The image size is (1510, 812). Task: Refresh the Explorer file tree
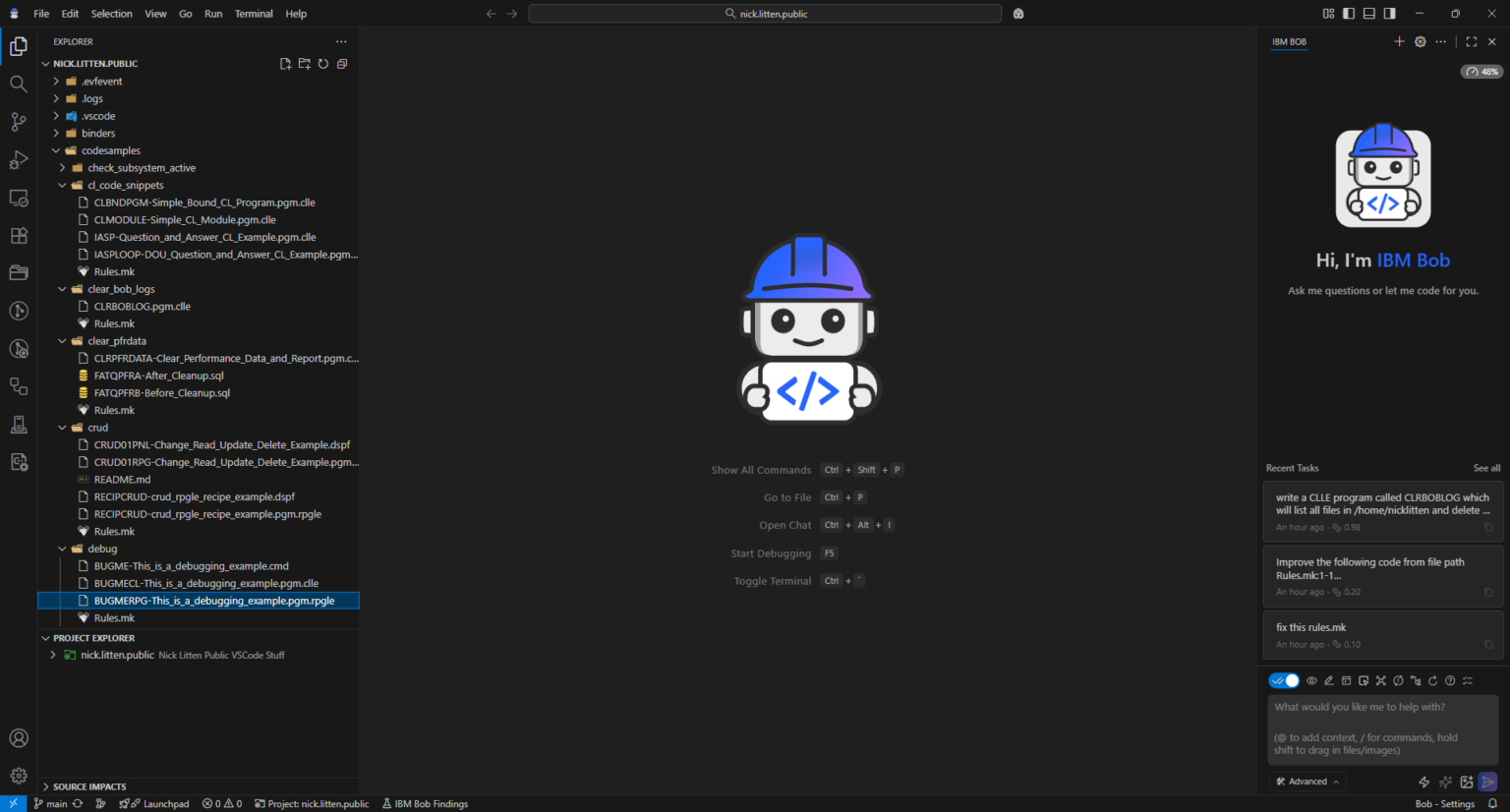click(x=323, y=64)
